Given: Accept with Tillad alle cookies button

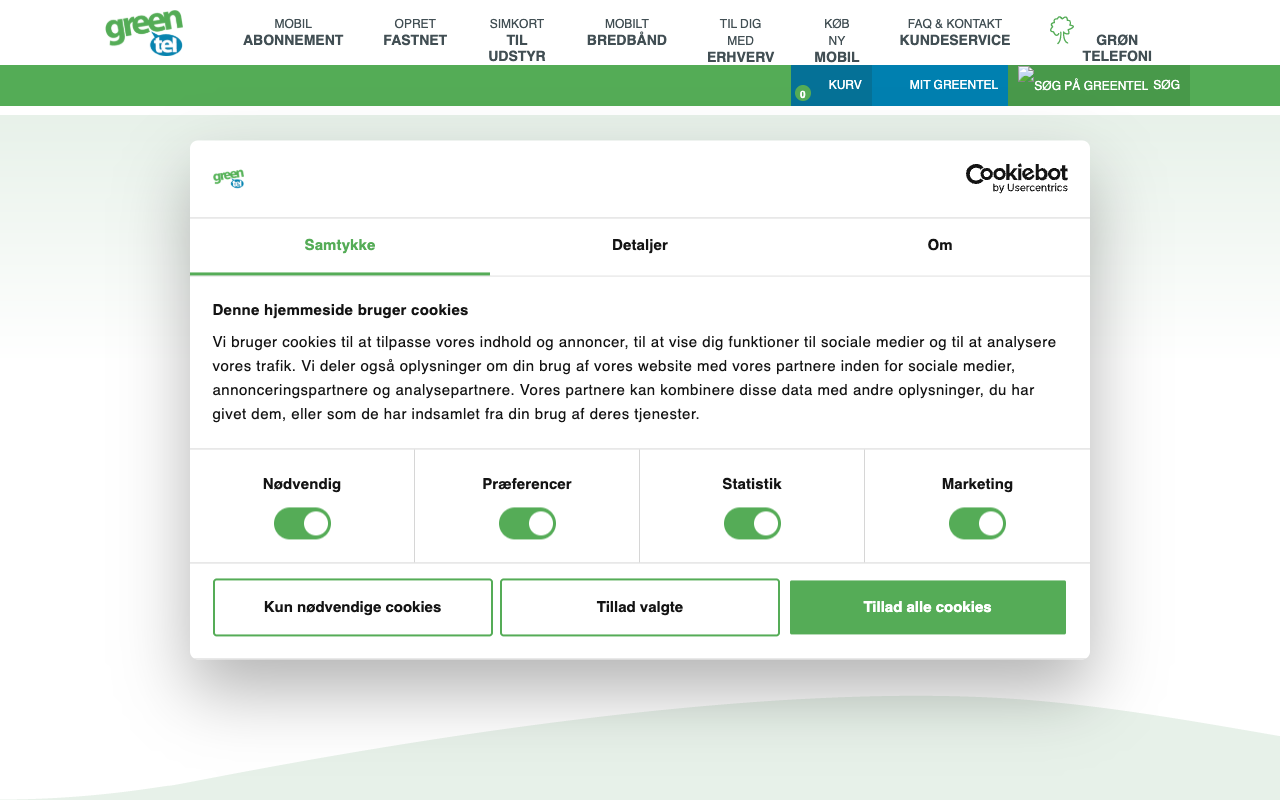Looking at the screenshot, I should pyautogui.click(x=928, y=607).
